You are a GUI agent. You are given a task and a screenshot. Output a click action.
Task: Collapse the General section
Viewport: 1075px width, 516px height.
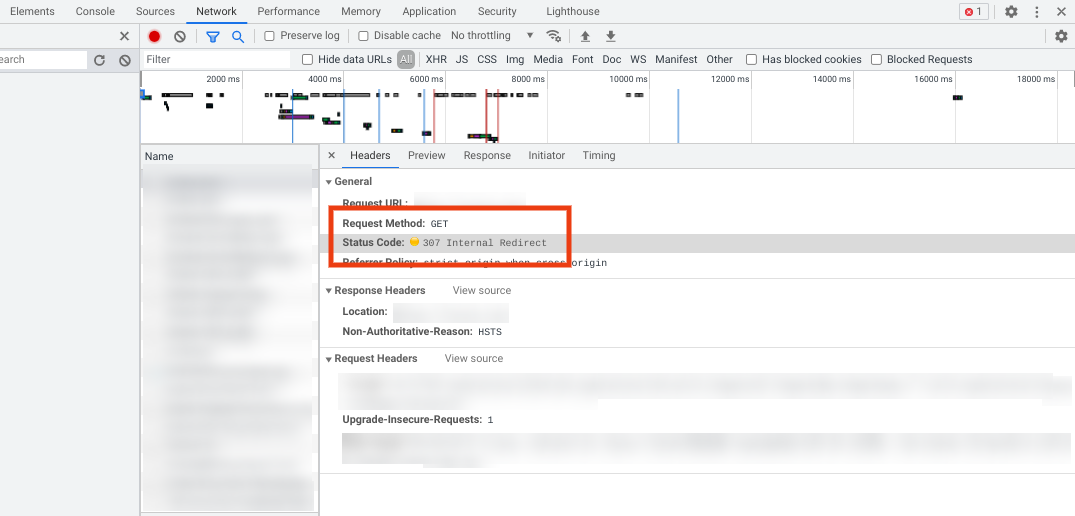[329, 182]
